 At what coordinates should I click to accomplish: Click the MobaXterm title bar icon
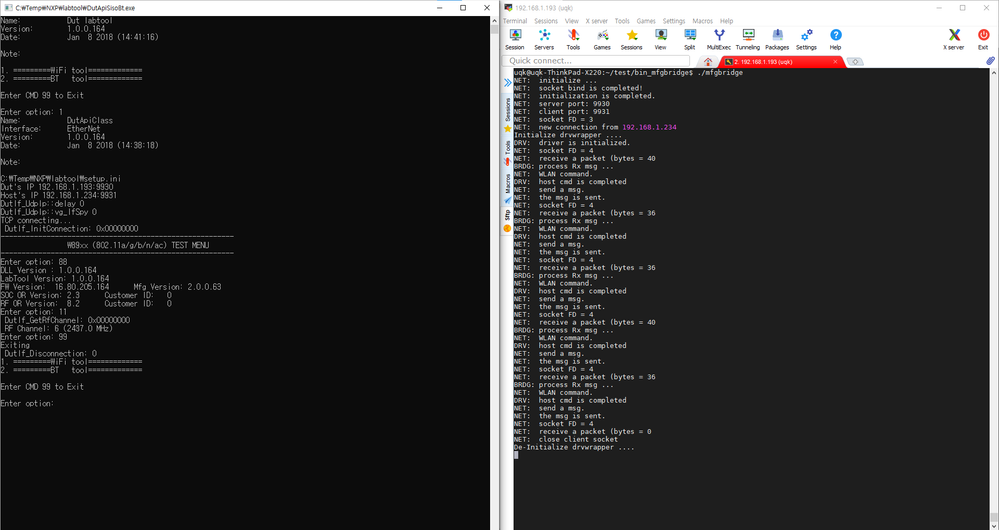508,8
